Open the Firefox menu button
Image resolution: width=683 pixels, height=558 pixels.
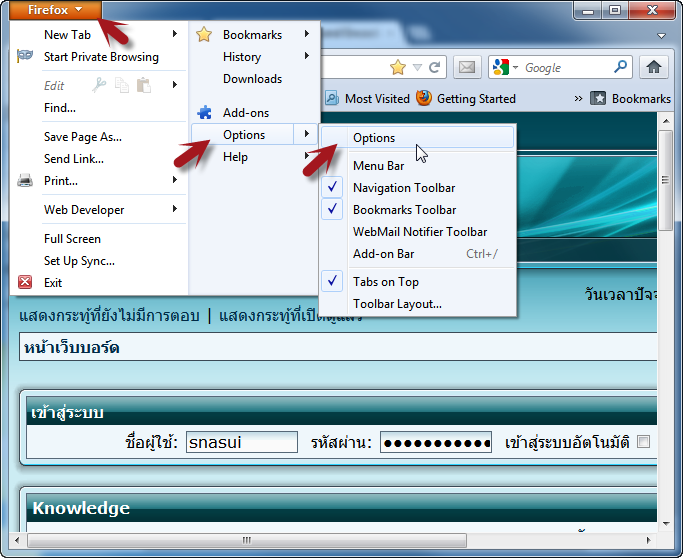point(55,10)
